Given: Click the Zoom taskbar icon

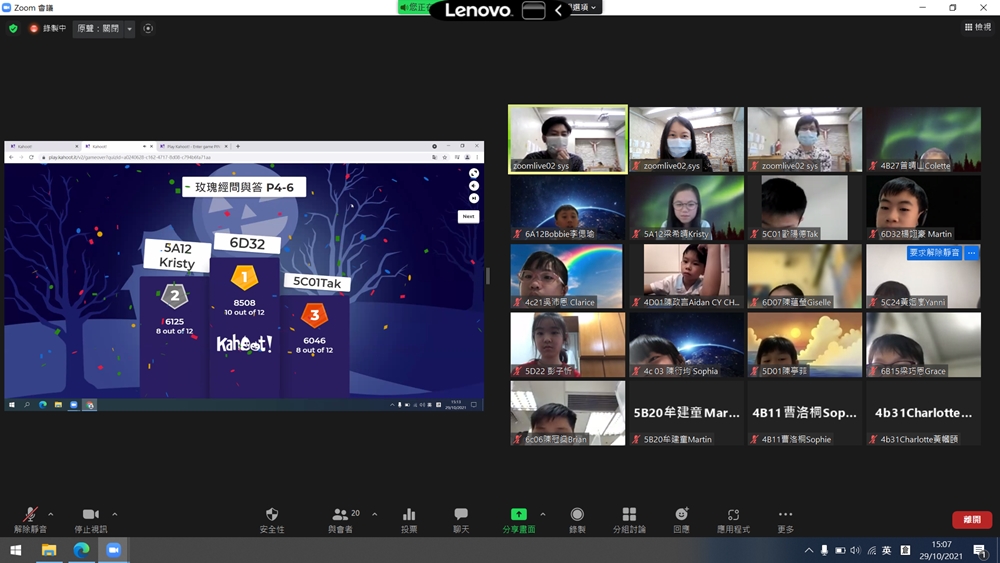Looking at the screenshot, I should (x=113, y=550).
